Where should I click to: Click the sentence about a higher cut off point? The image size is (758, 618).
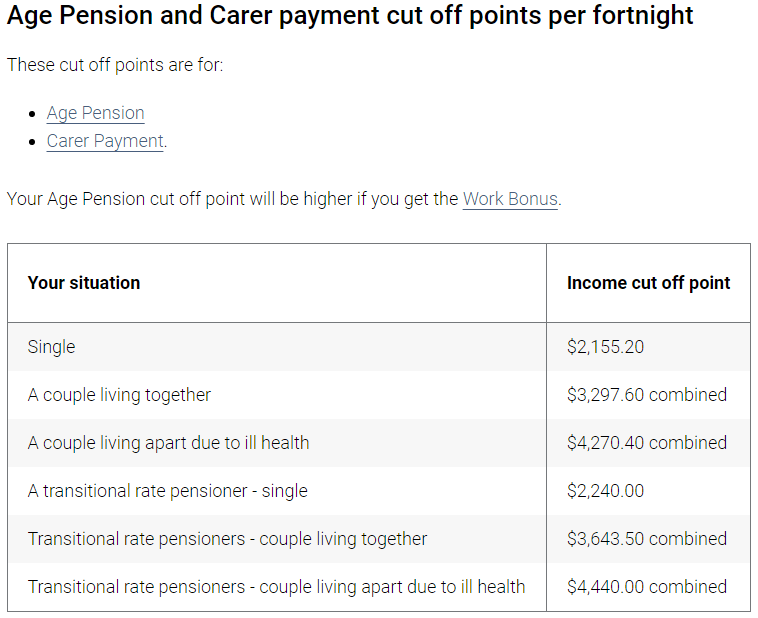(x=230, y=199)
